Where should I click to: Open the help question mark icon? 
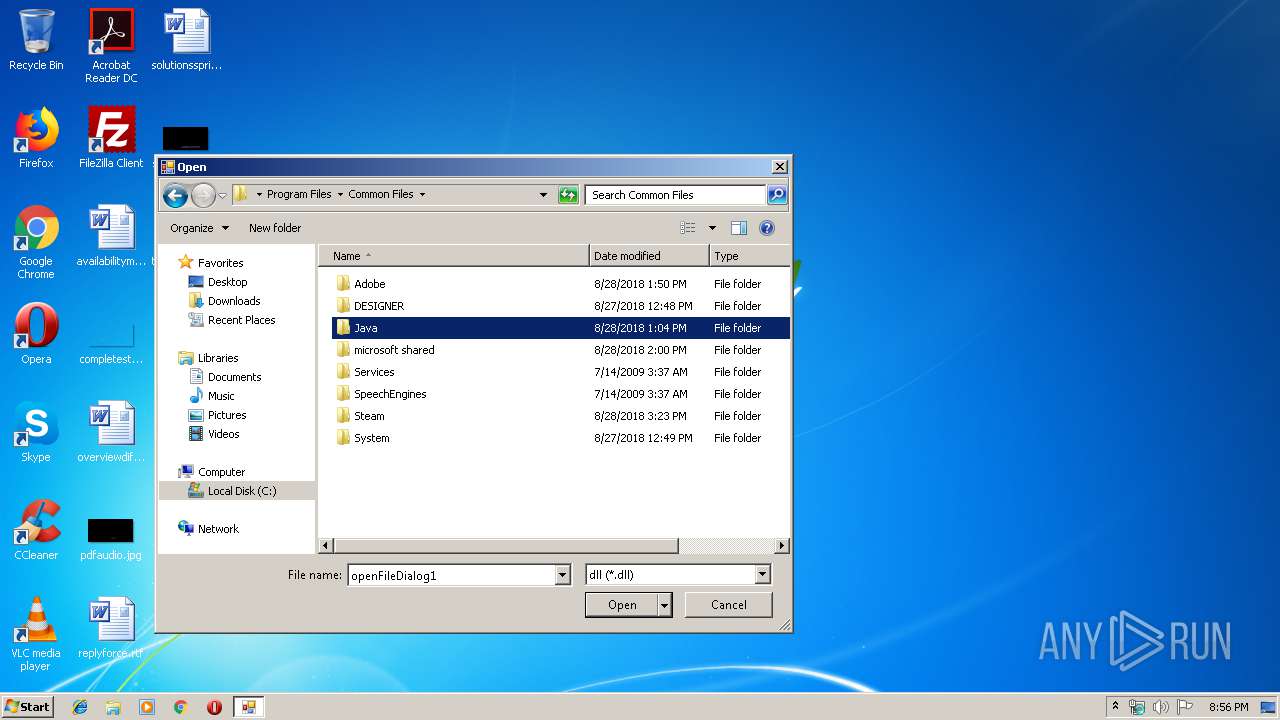[767, 228]
